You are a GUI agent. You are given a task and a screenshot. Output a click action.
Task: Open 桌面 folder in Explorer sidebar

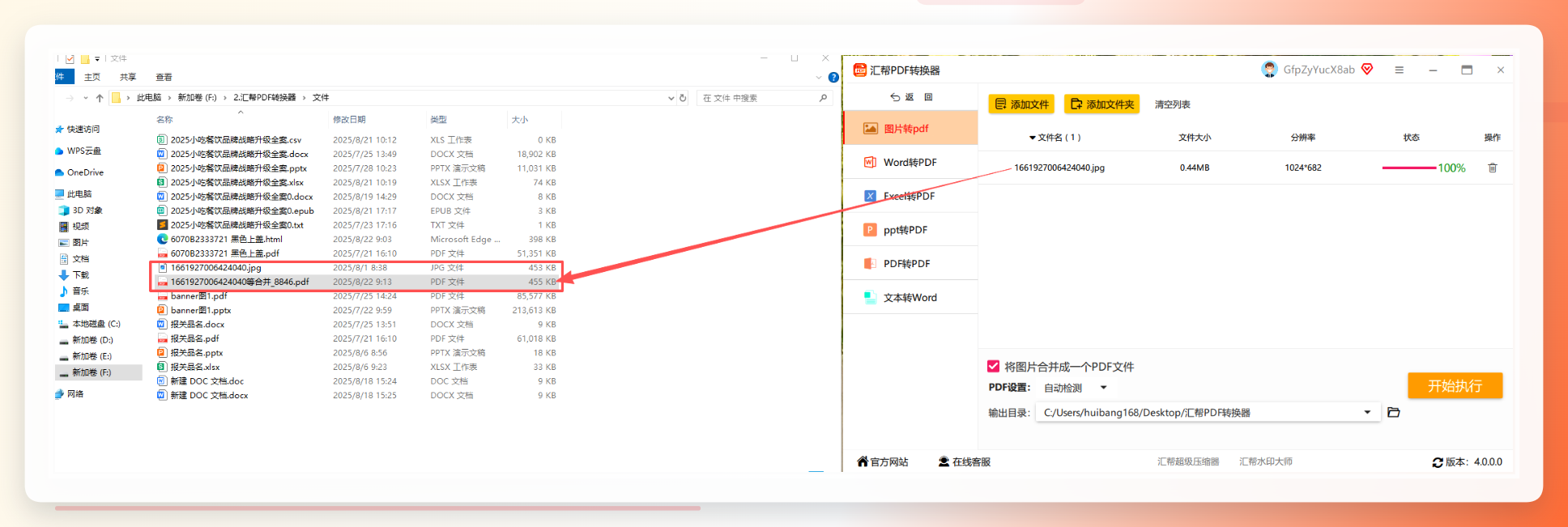click(74, 308)
